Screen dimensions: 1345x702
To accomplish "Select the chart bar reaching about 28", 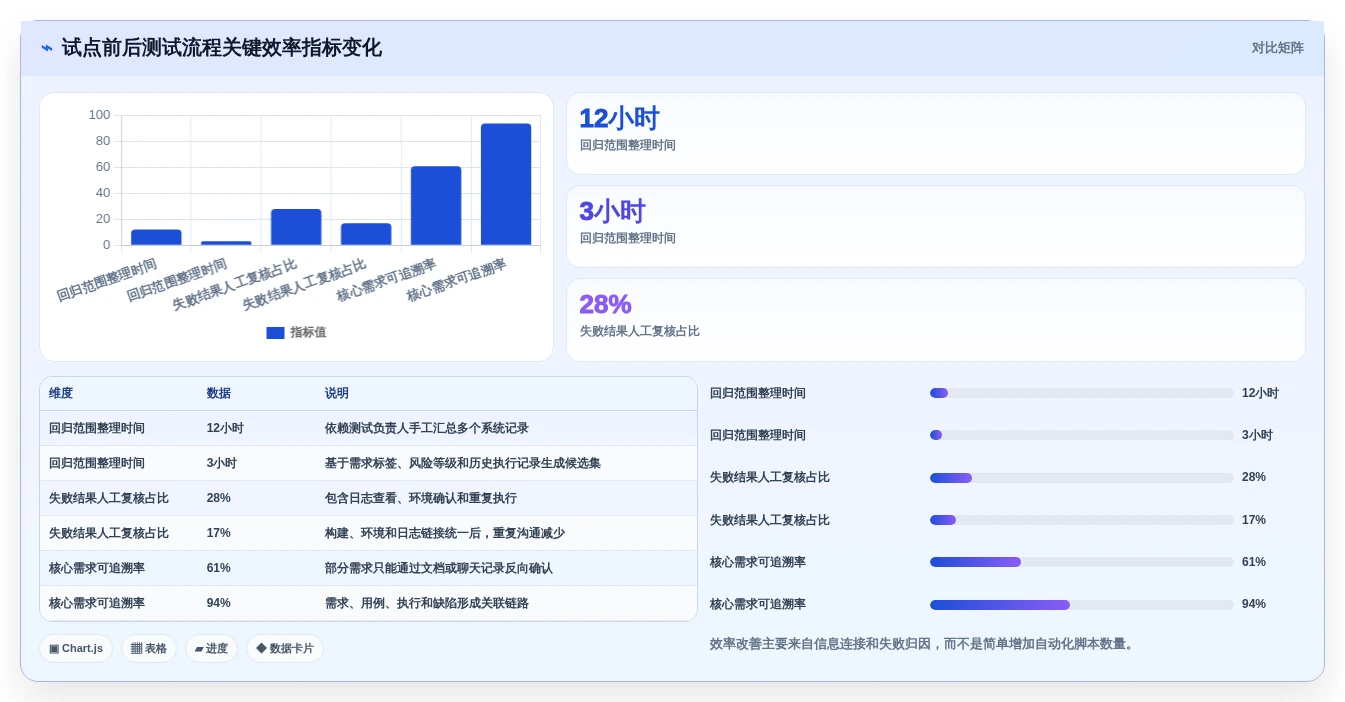I will (296, 227).
